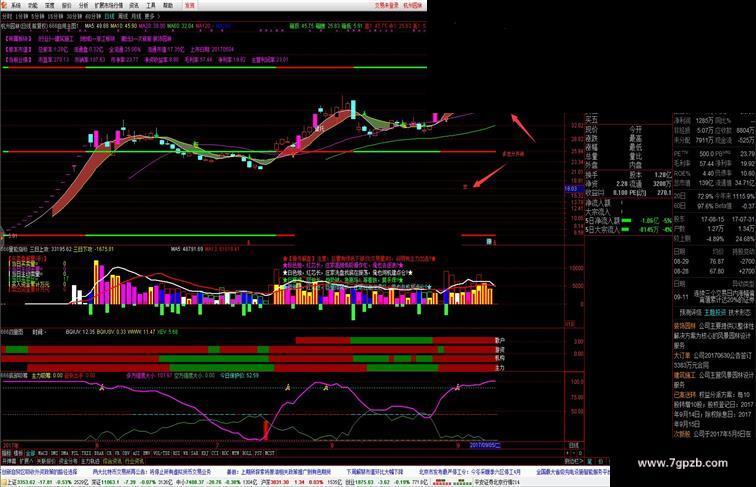Click the 装饰园林 topic link
This screenshot has width=756, height=487.
coord(684,326)
